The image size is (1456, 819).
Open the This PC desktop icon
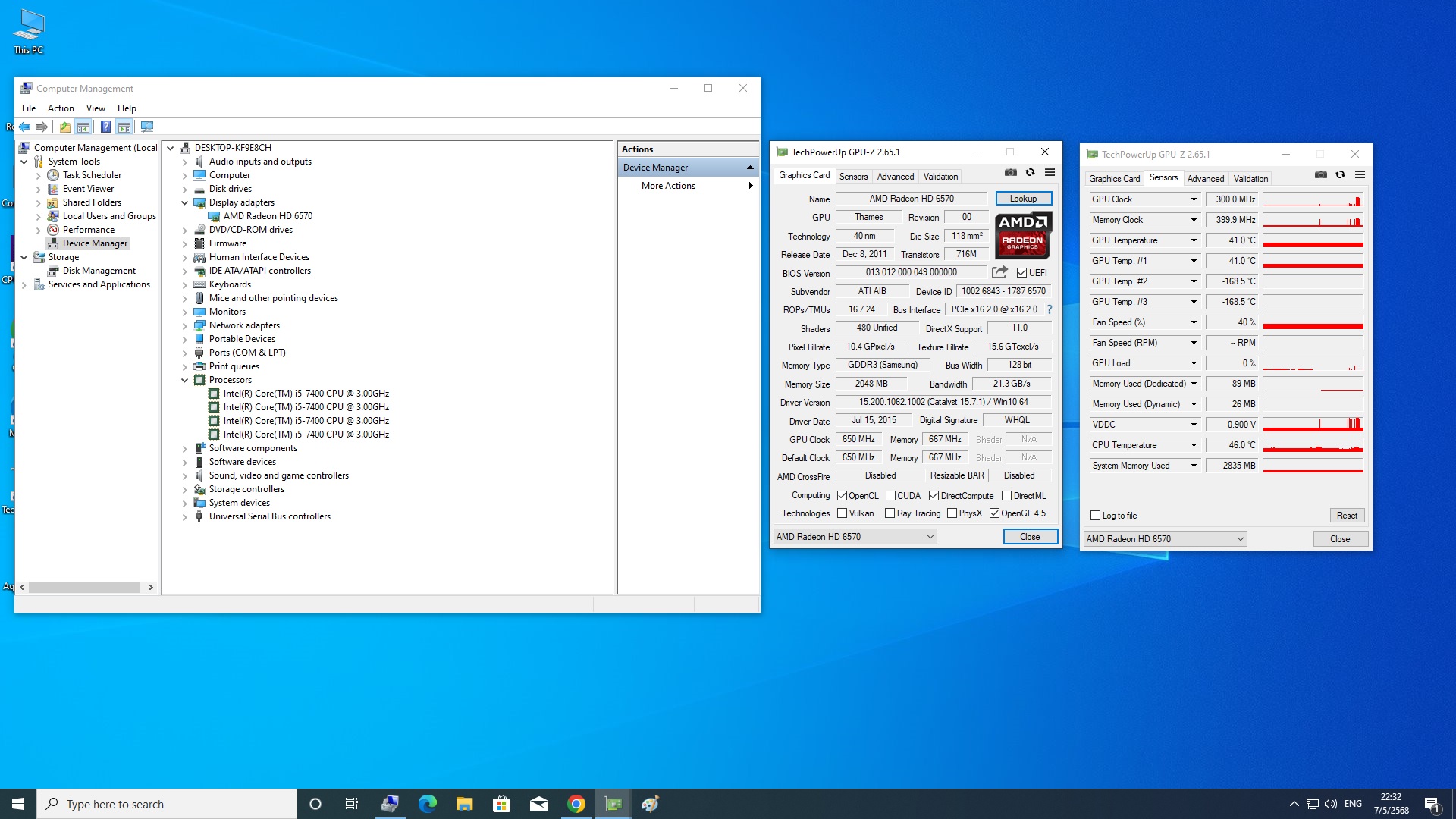(x=29, y=32)
